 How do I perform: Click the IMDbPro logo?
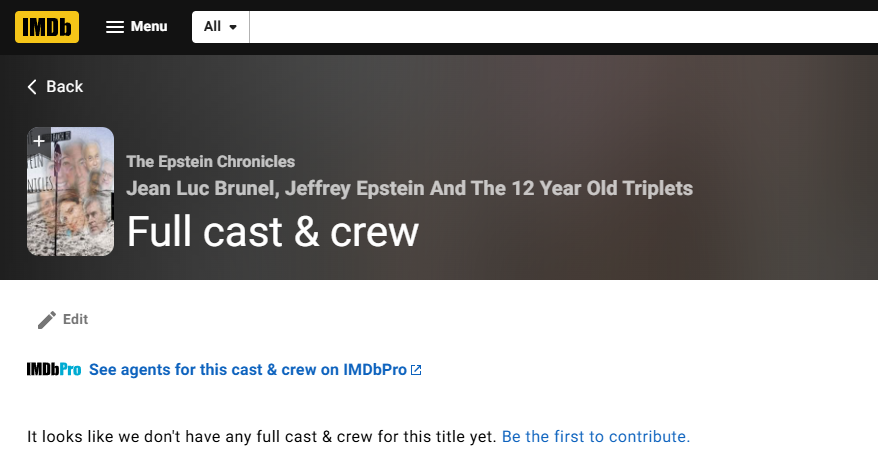(x=54, y=370)
